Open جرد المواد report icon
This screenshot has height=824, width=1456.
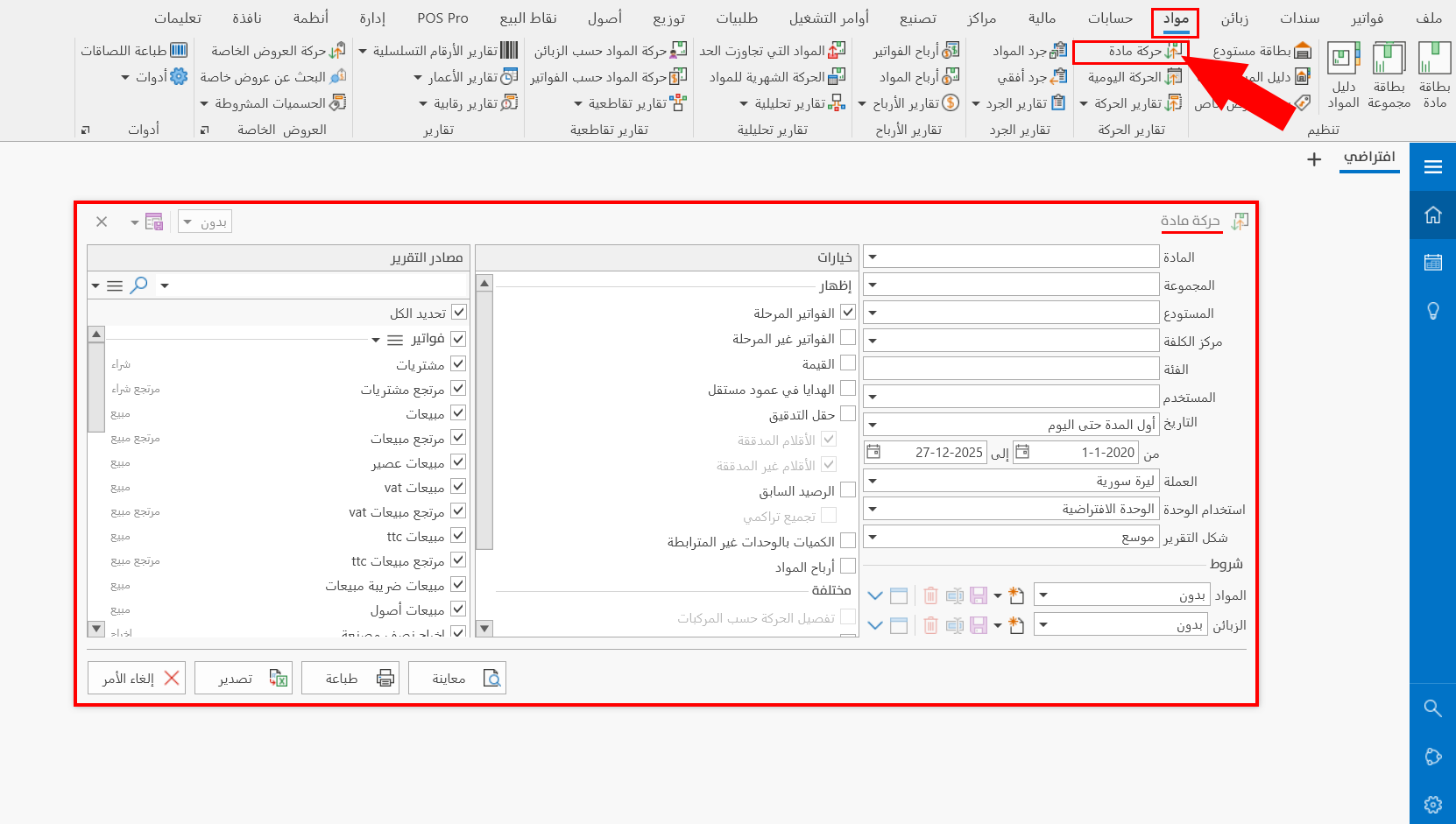click(1030, 51)
